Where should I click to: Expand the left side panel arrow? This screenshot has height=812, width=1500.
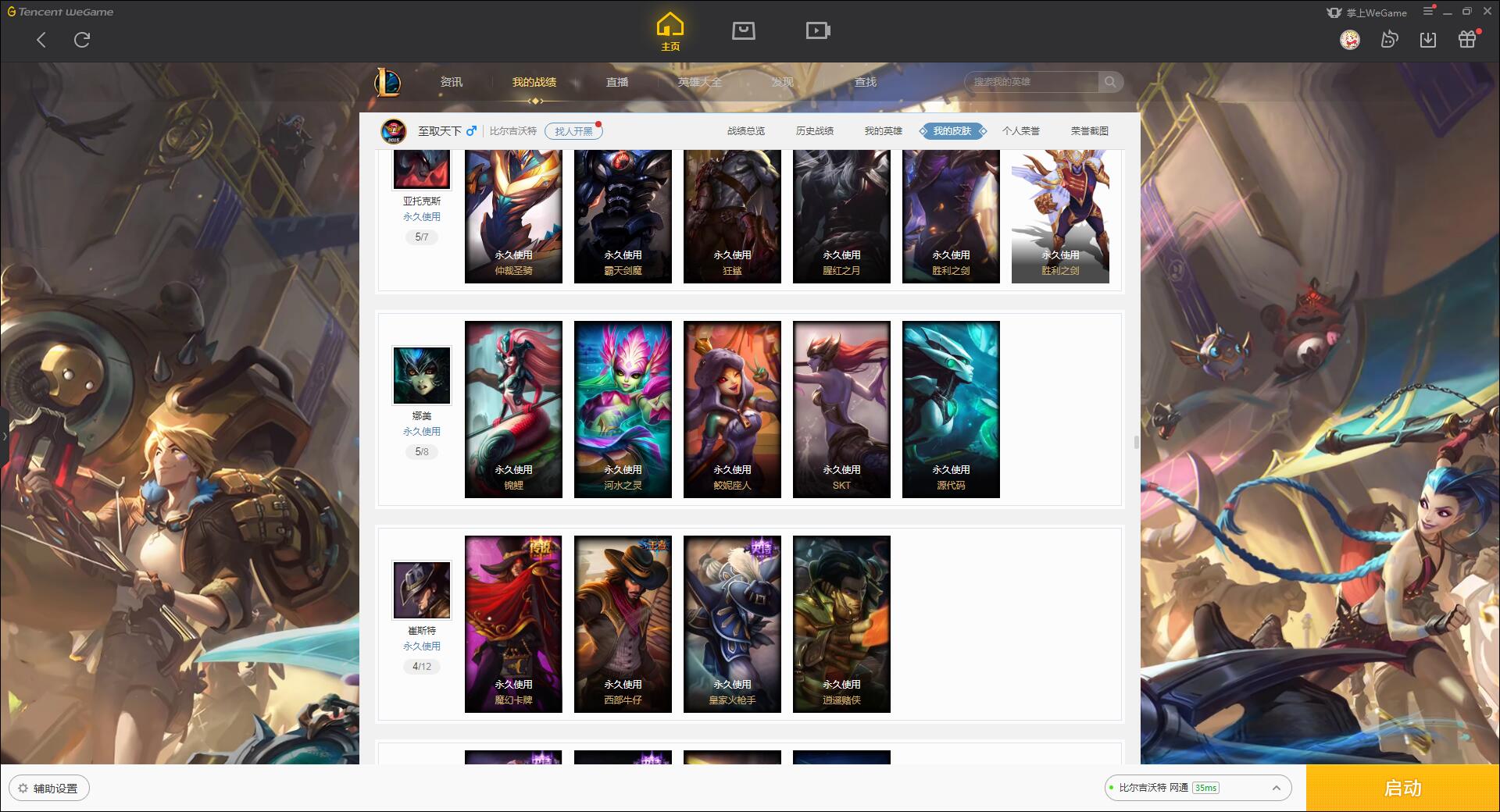[x=4, y=436]
